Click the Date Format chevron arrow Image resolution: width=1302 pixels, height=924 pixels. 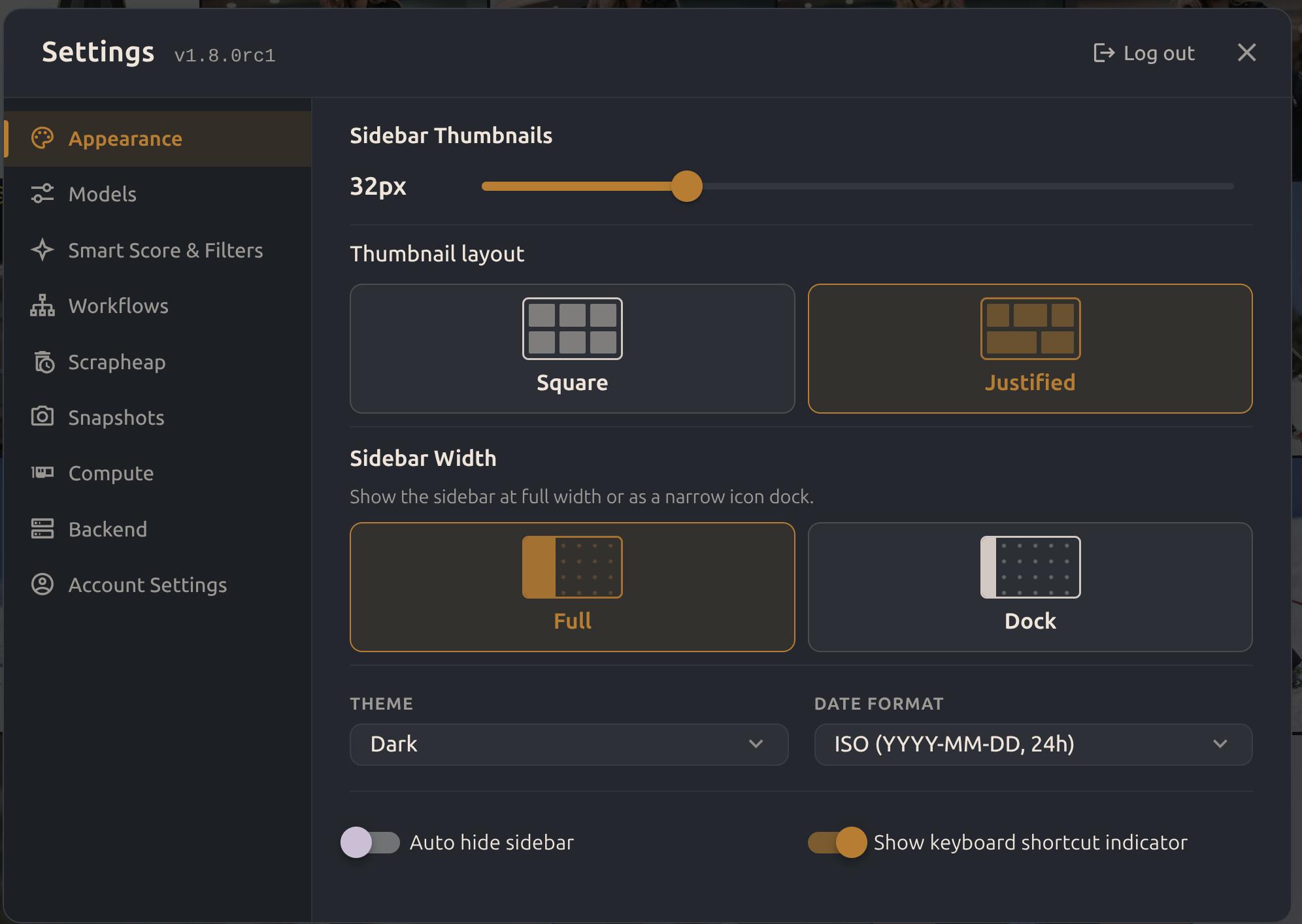pos(1220,744)
